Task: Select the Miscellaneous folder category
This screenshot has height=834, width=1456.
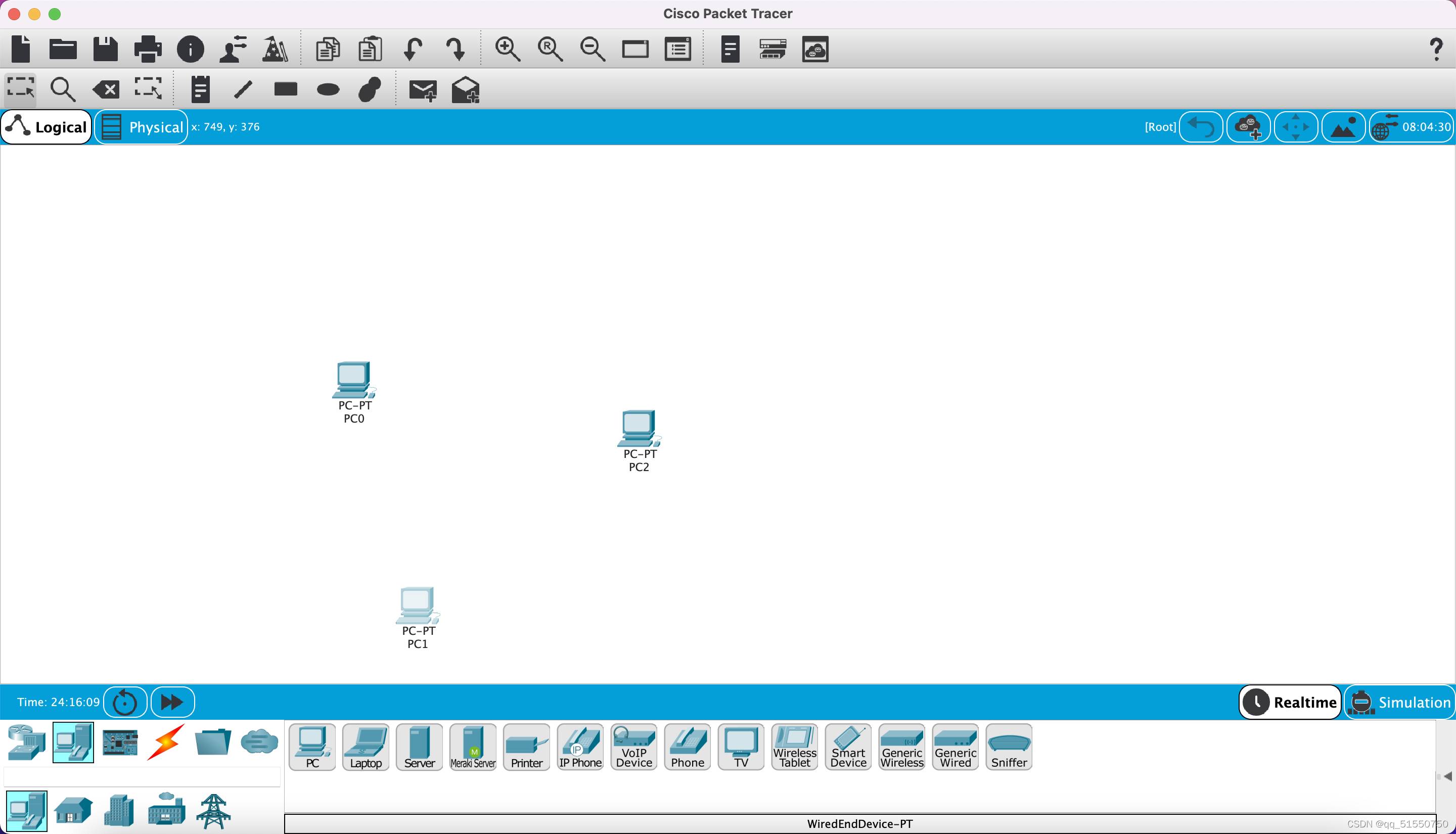Action: coord(212,743)
